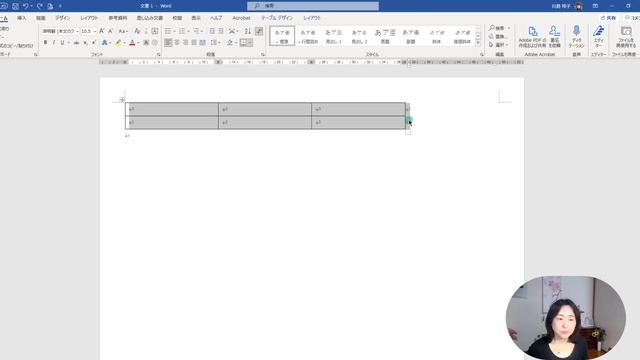Open the Acrobat ribbon tab
Screen dimensions: 640x360
click(x=241, y=18)
